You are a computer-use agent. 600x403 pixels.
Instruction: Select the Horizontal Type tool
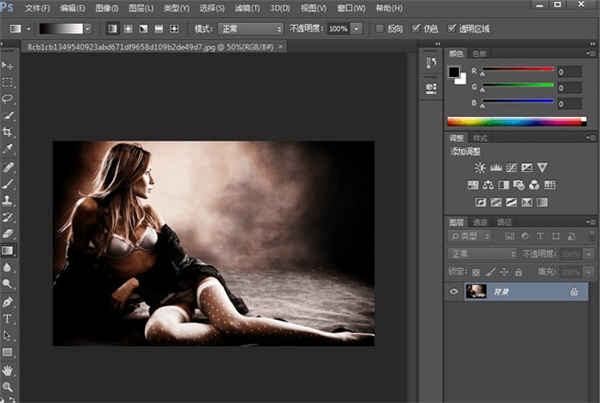[x=8, y=319]
